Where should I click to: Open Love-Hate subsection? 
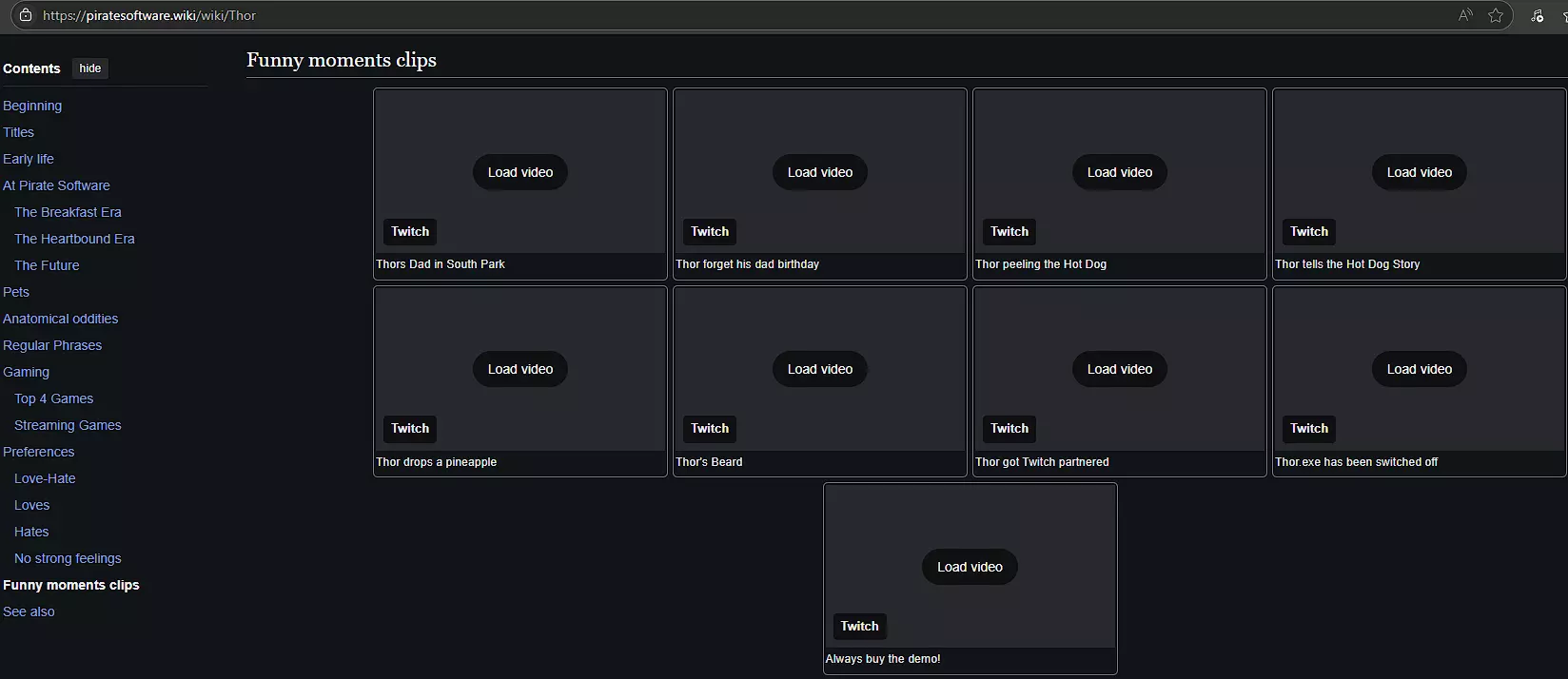click(45, 478)
